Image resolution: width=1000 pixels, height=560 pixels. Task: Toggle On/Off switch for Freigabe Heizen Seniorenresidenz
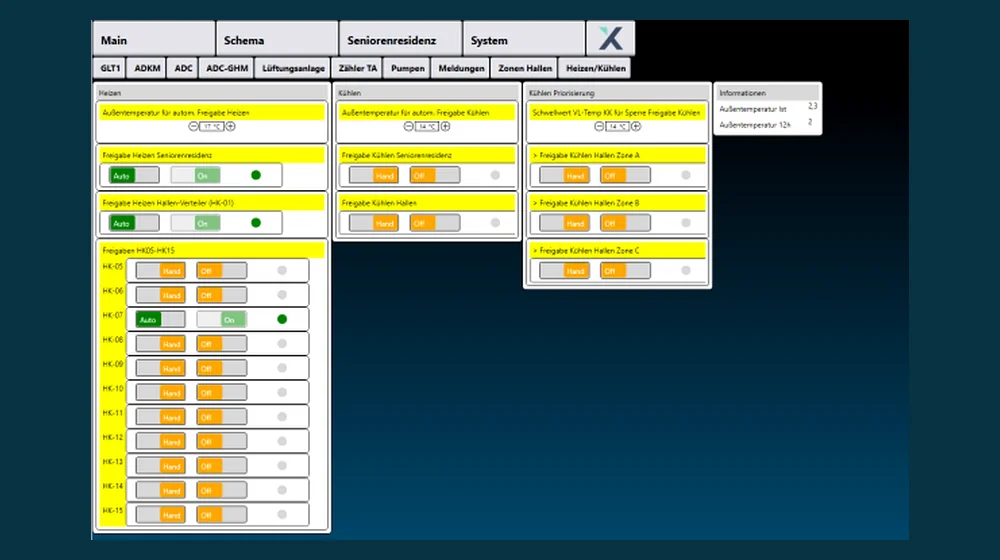[195, 175]
